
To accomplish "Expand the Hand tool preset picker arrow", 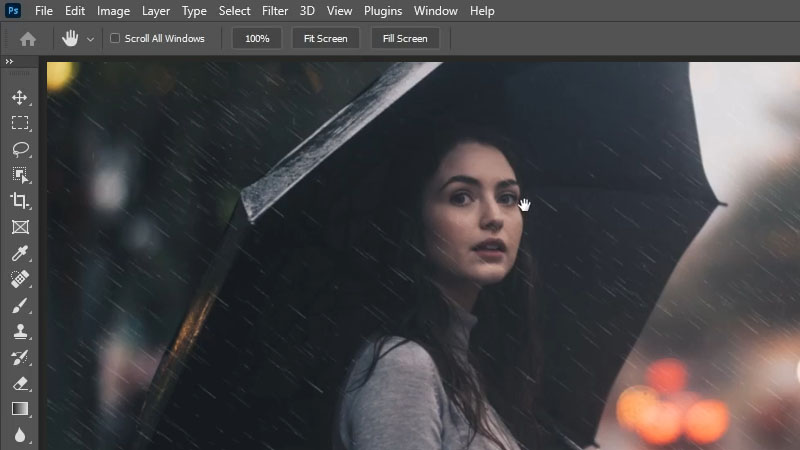I will click(90, 39).
